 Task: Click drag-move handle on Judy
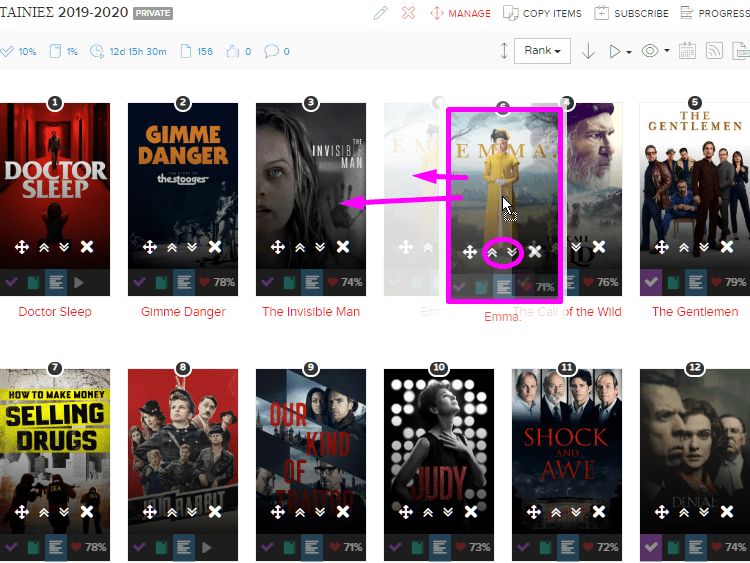point(406,512)
